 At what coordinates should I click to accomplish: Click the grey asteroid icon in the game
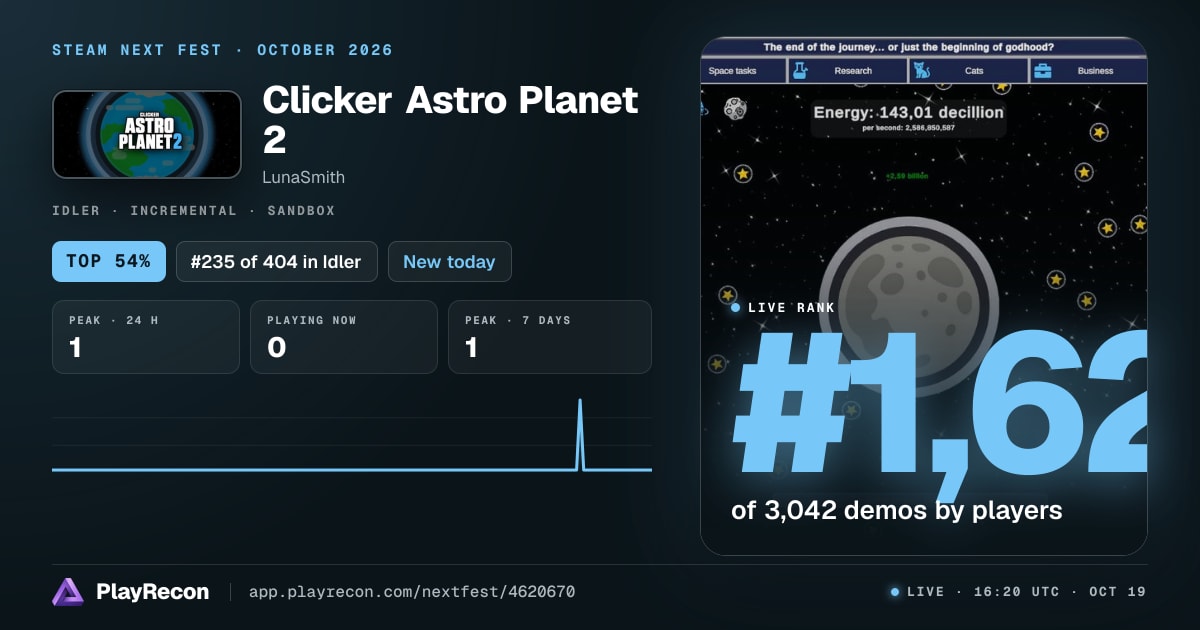click(737, 109)
